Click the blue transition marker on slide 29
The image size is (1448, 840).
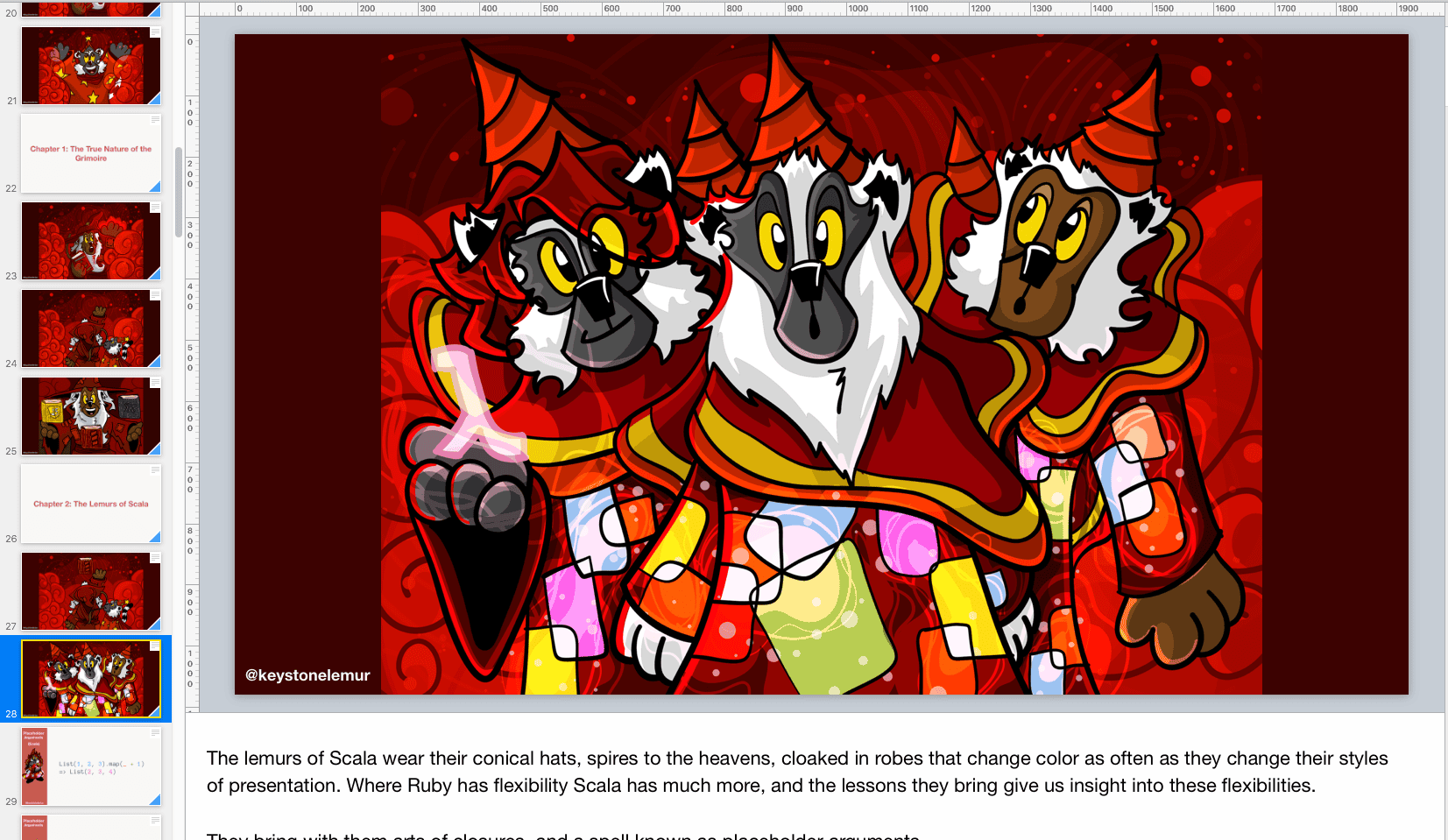[x=156, y=800]
